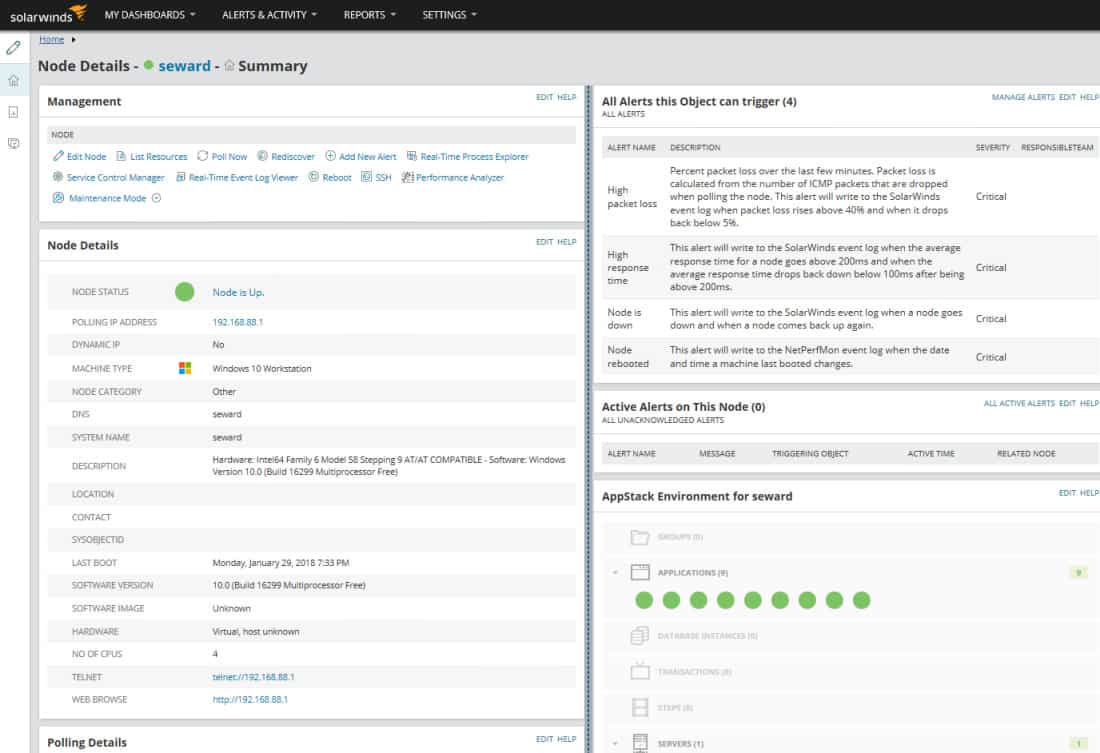Click the Steps icon in AppStack
This screenshot has height=753, width=1100.
[640, 707]
